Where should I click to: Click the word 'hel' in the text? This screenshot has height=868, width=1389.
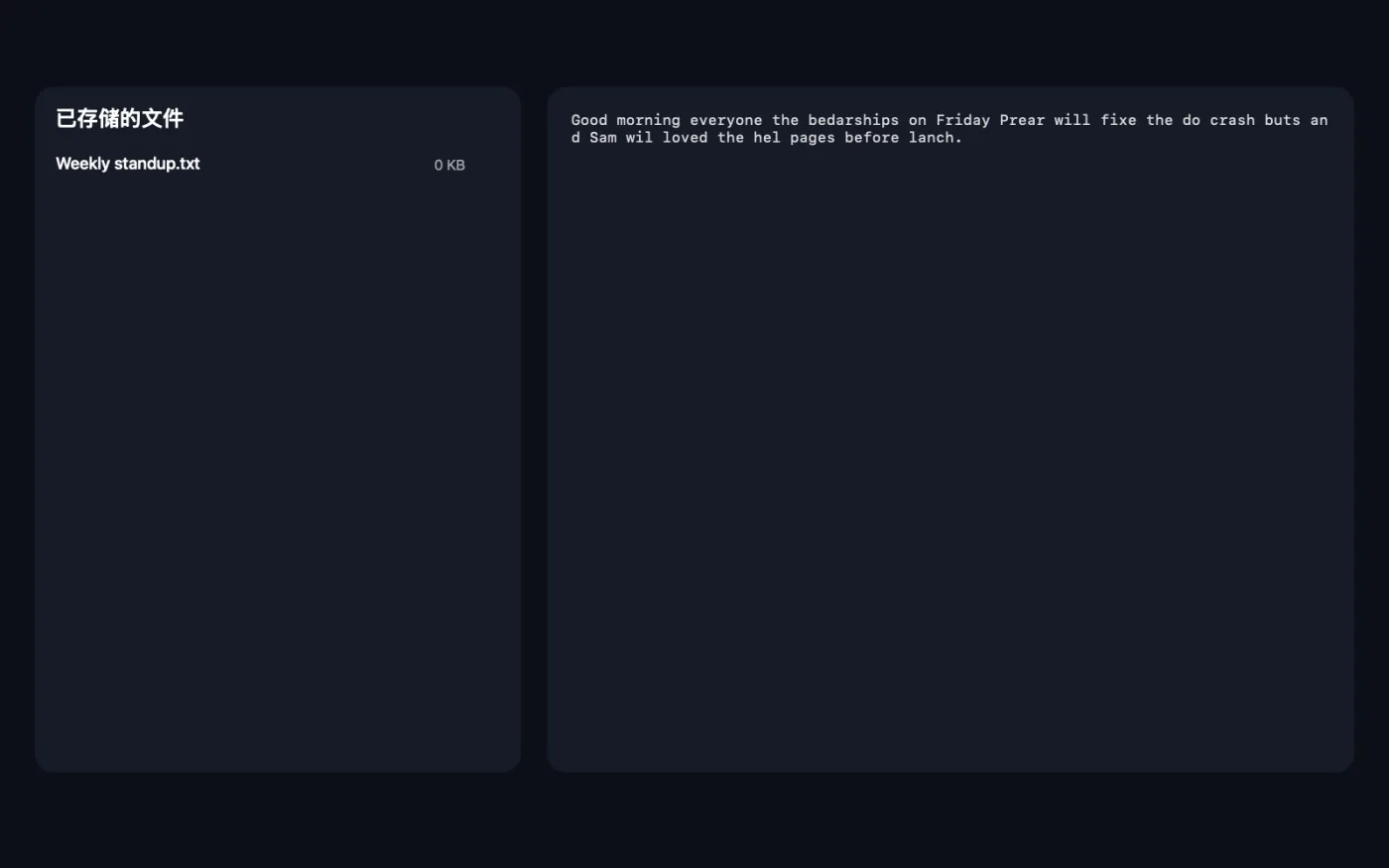point(767,138)
